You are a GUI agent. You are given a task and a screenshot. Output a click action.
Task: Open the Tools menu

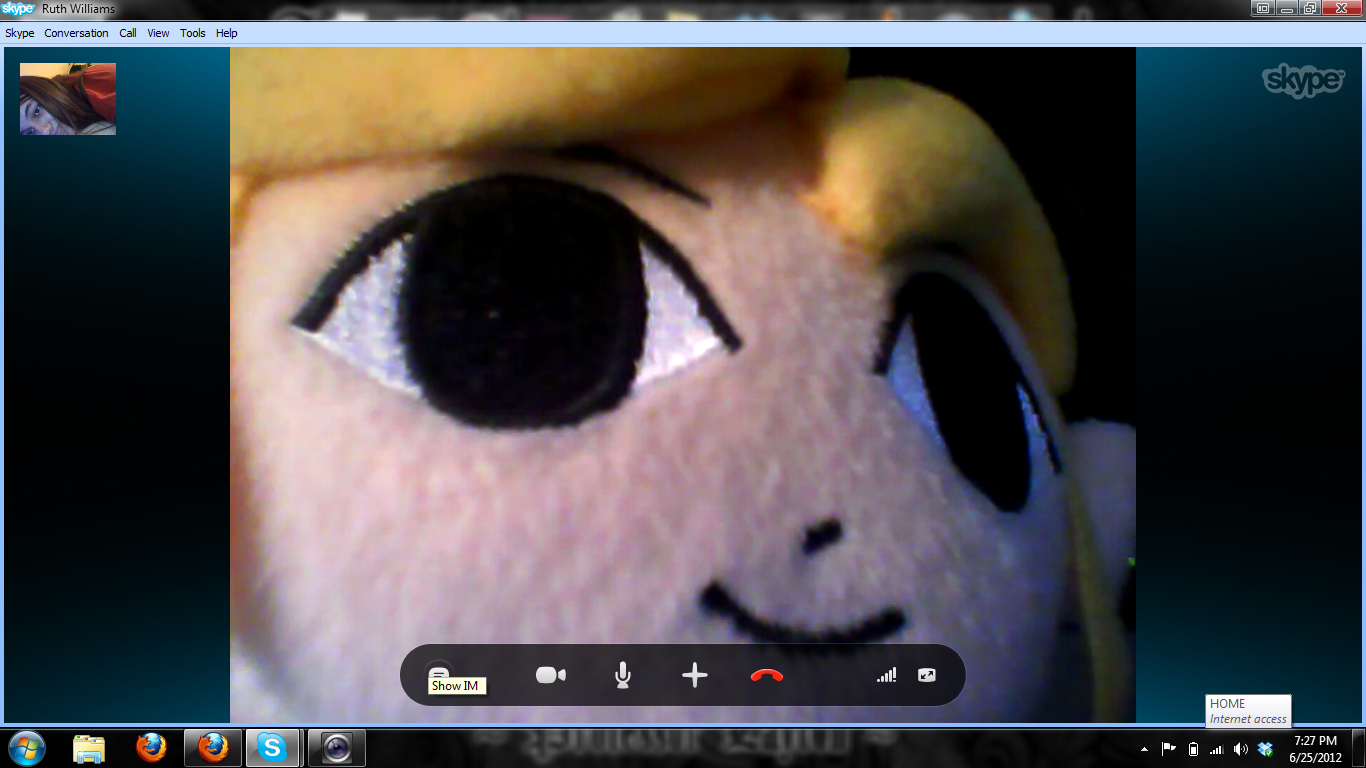click(193, 33)
